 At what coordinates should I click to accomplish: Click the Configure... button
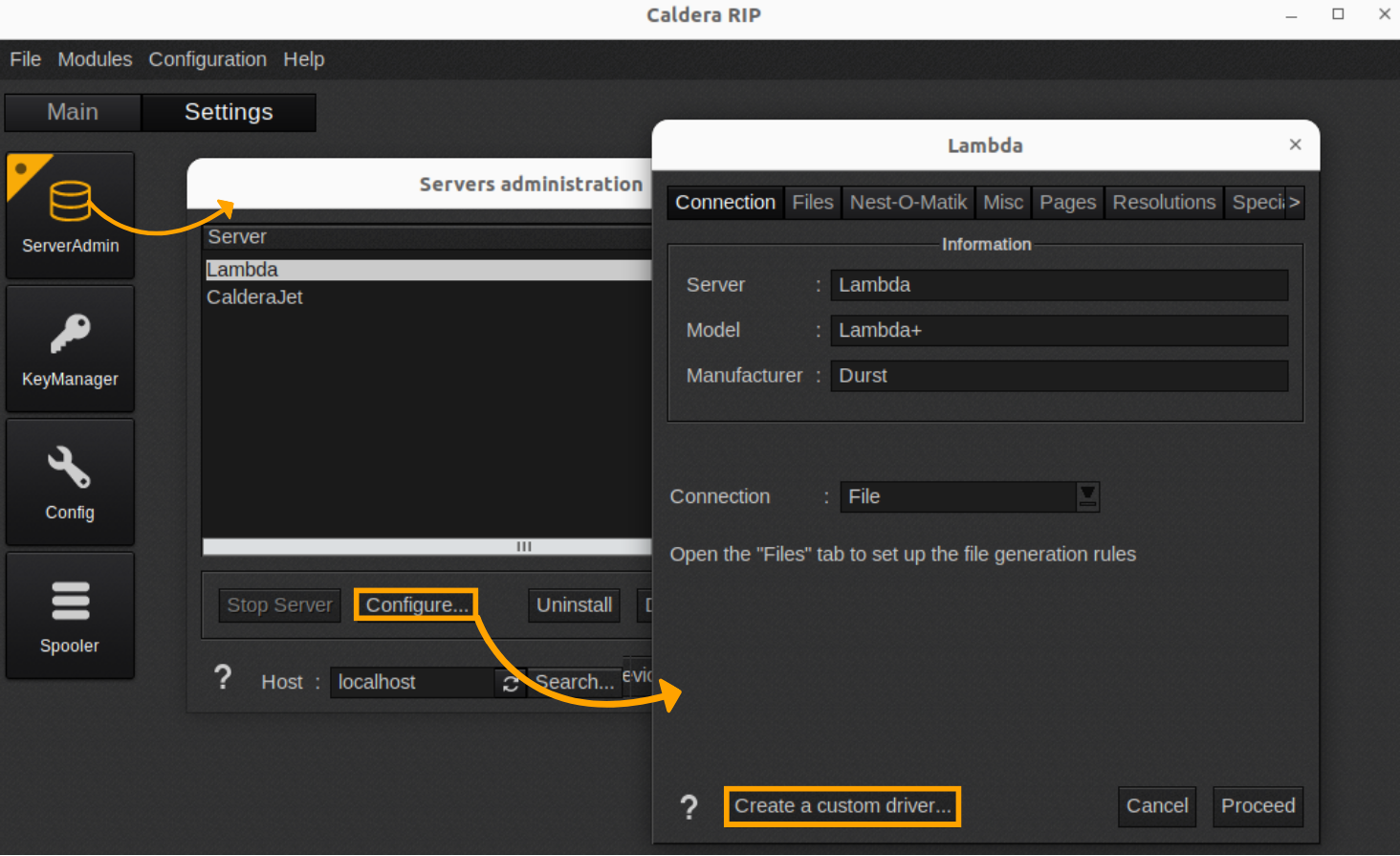pos(416,605)
